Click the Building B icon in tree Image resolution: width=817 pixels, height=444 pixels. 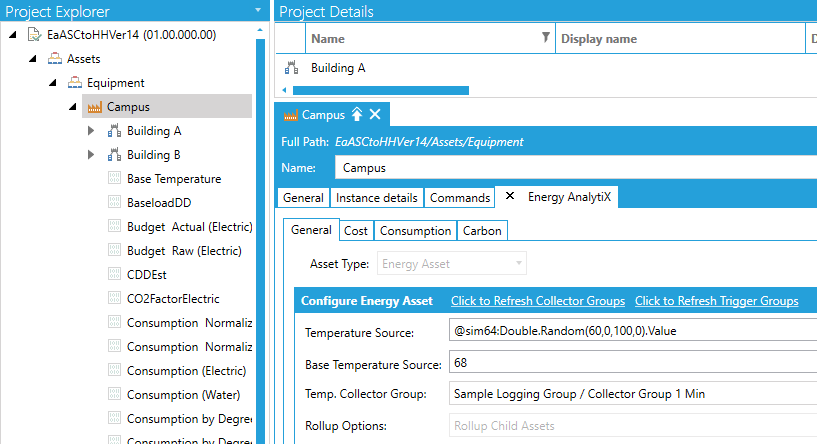[114, 155]
